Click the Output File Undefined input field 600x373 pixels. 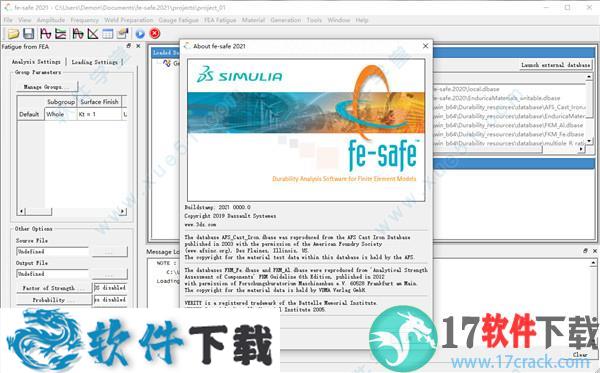pyautogui.click(x=52, y=274)
